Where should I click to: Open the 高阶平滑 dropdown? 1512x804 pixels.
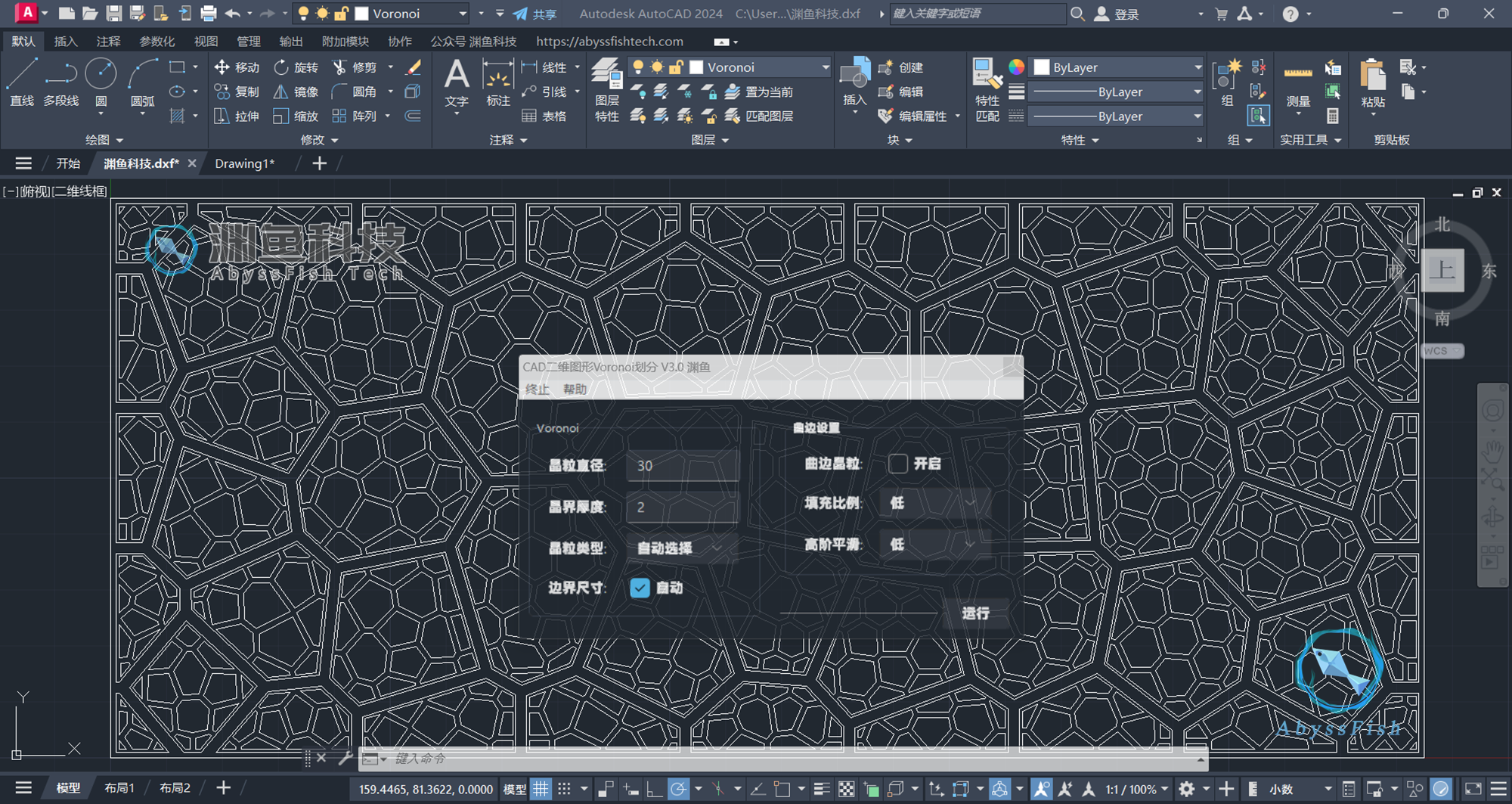(935, 545)
